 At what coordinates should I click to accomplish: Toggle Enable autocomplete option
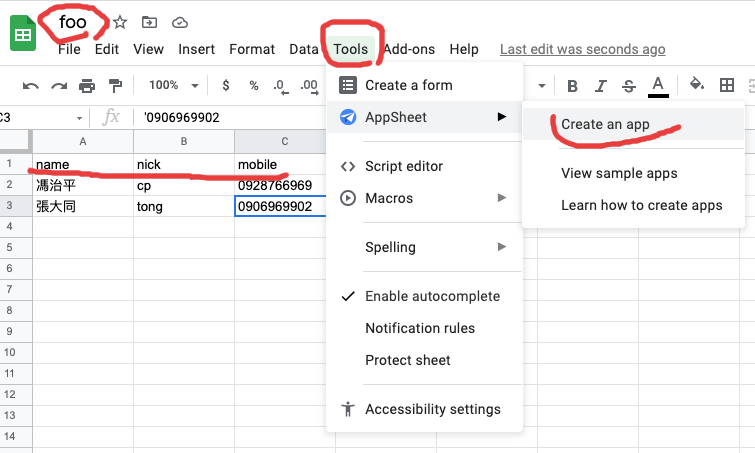coord(432,296)
